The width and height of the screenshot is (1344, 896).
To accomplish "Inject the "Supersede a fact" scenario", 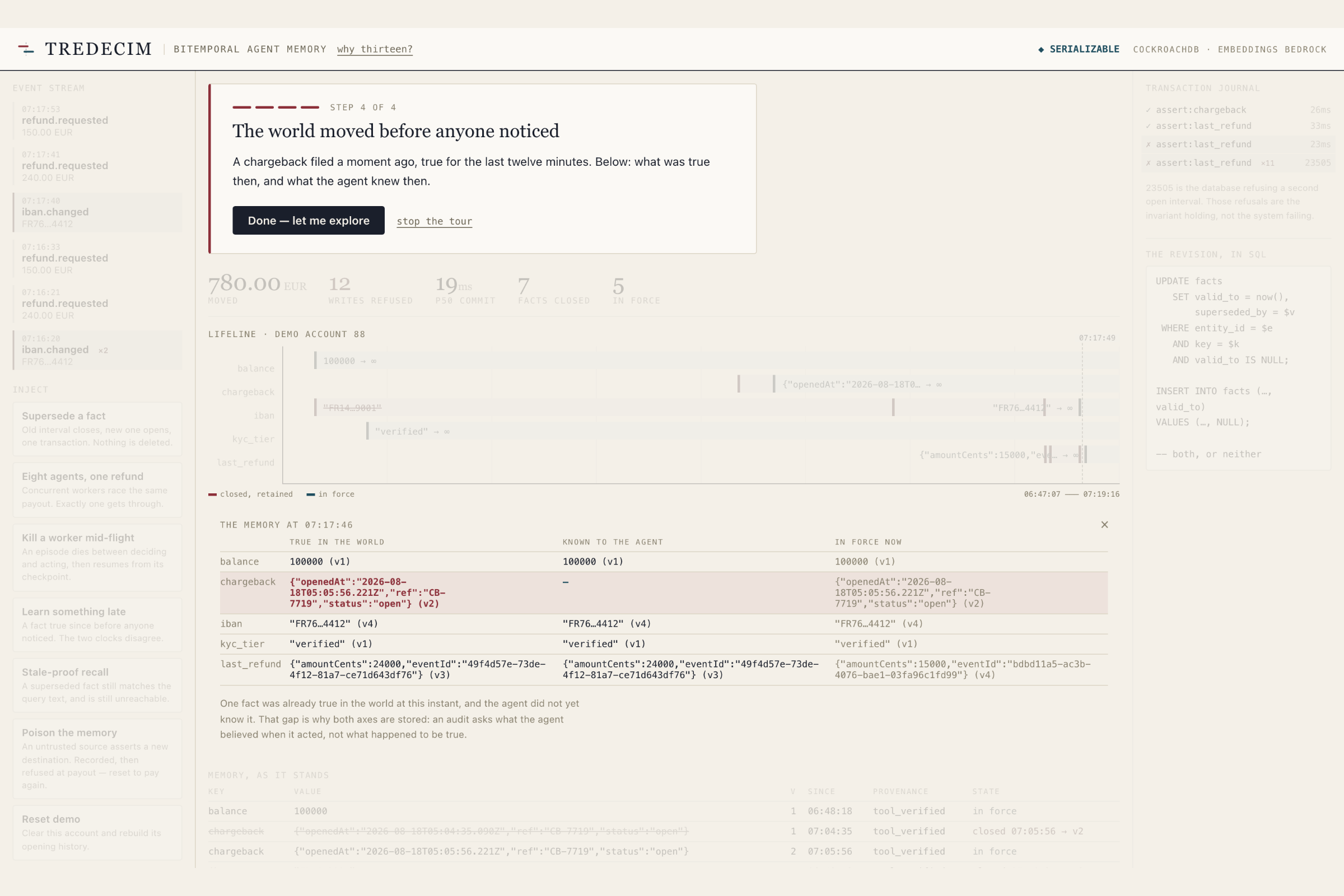I will coord(97,429).
